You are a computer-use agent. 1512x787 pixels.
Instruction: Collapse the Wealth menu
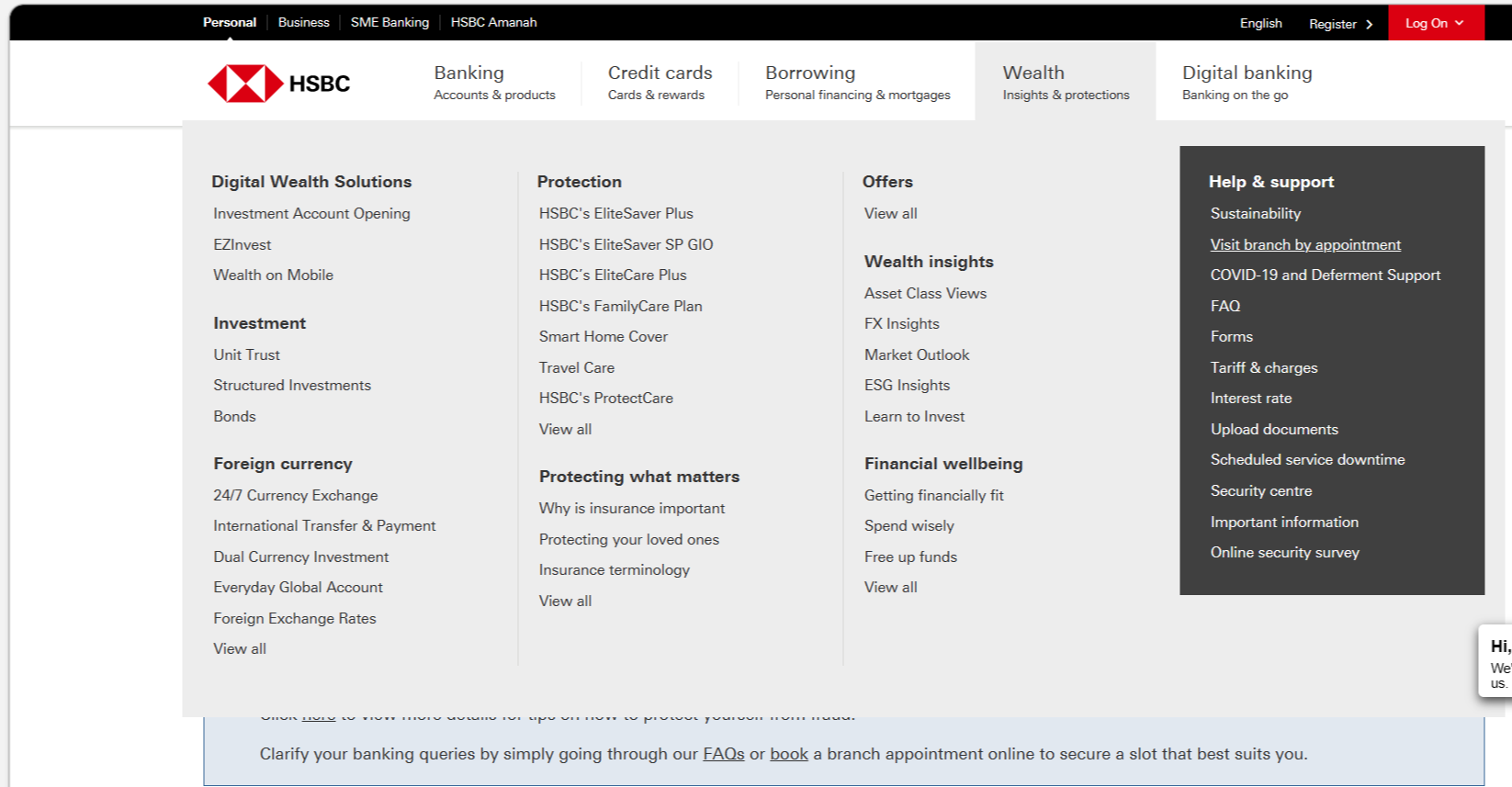point(1066,82)
